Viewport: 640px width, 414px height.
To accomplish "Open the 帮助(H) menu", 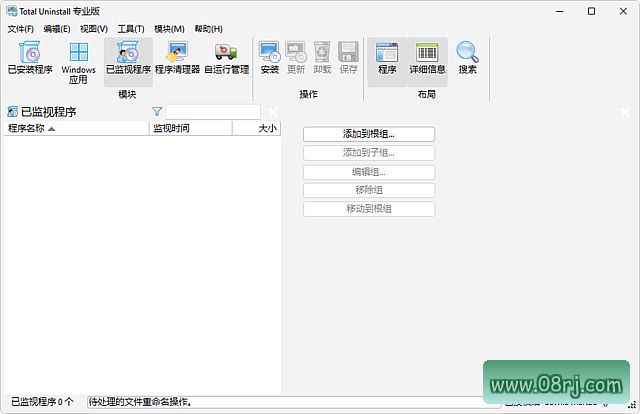I will [x=209, y=29].
